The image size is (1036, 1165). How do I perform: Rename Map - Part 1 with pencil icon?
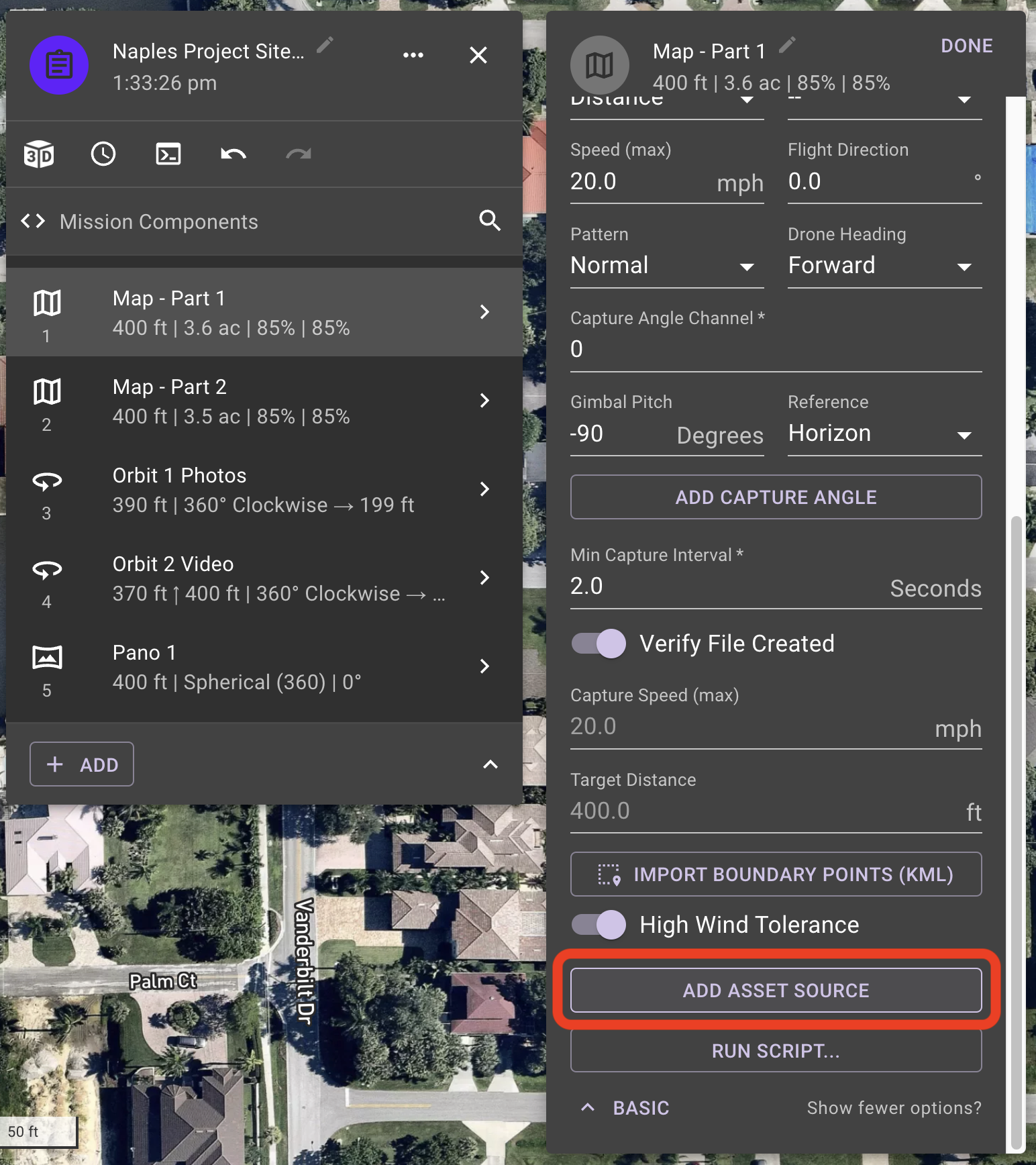click(x=787, y=45)
